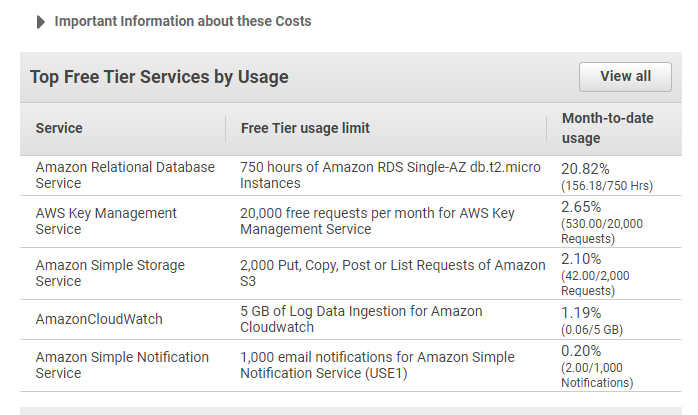Select the Amazon Simple Storage Service entry
698x415 pixels.
(110, 273)
